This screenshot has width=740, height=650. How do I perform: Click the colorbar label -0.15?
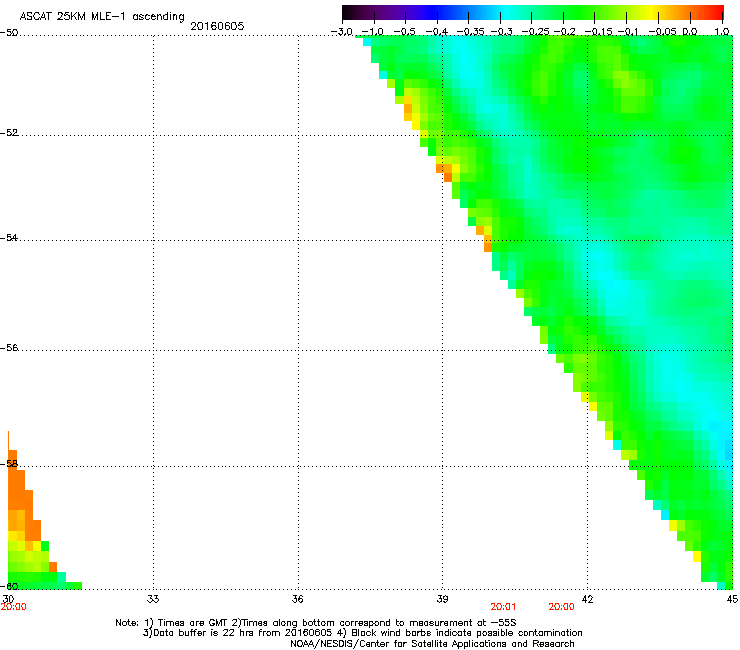(598, 32)
